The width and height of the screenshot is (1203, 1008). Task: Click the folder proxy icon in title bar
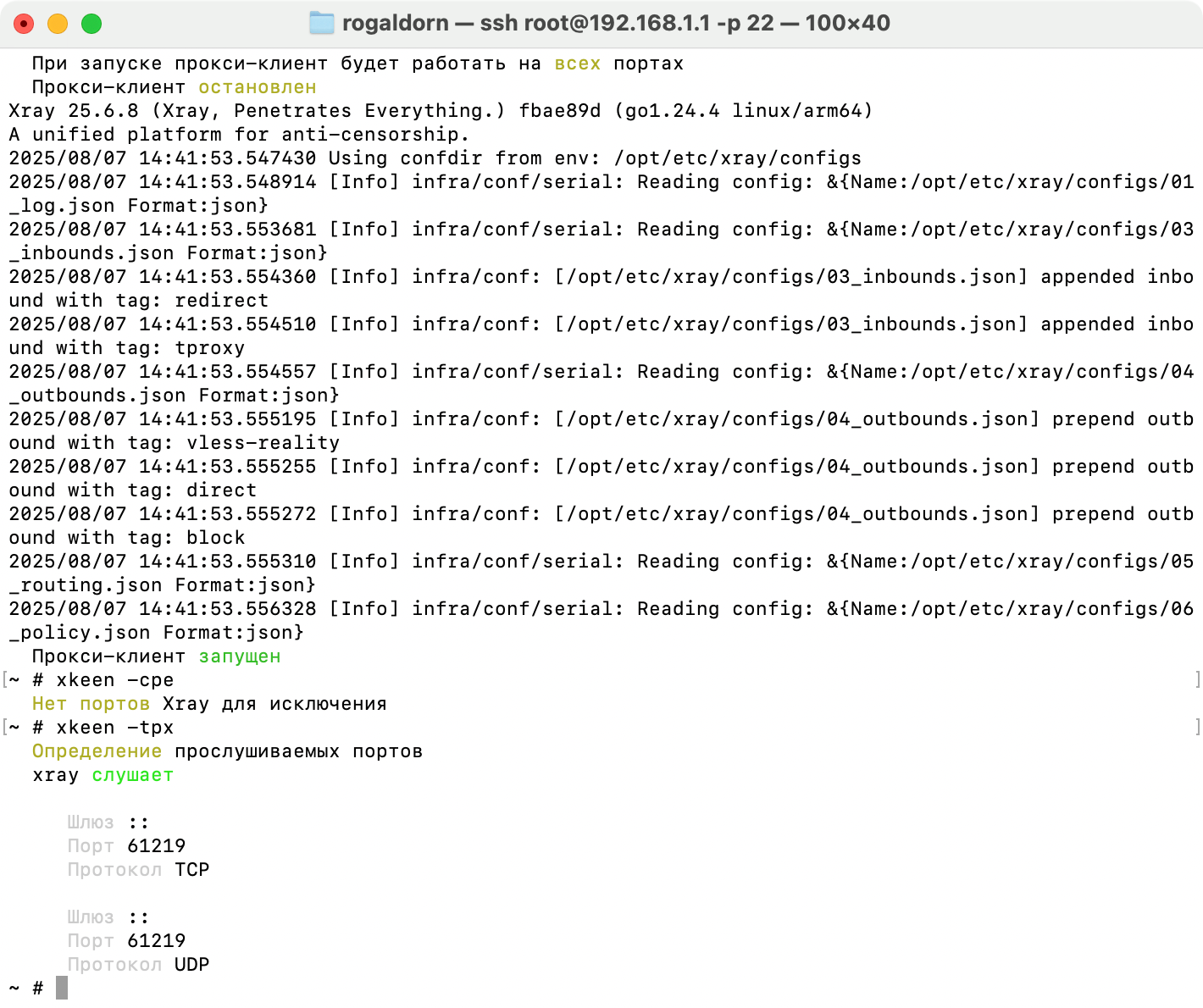click(x=321, y=23)
